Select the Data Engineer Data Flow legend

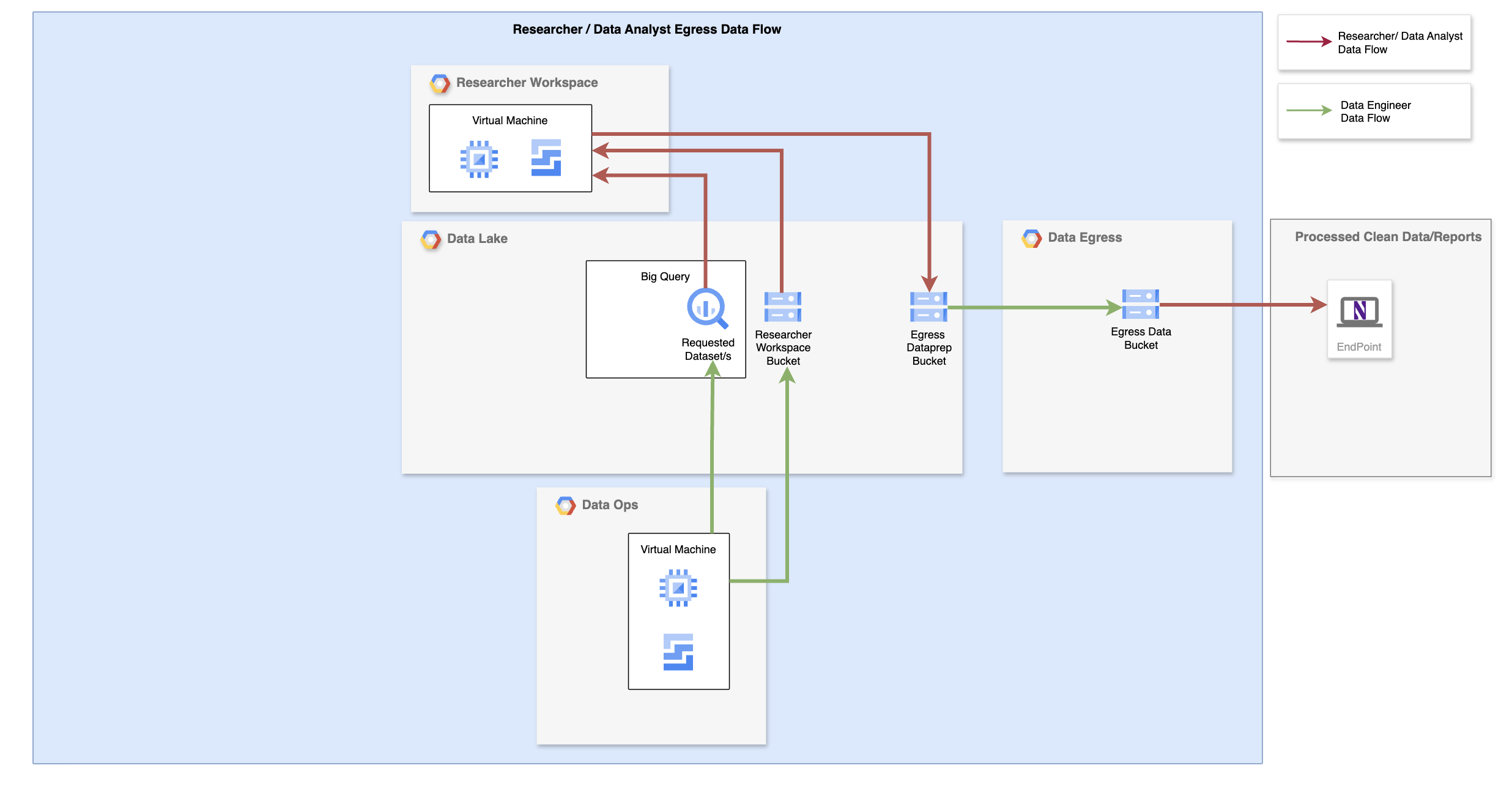(x=1375, y=111)
